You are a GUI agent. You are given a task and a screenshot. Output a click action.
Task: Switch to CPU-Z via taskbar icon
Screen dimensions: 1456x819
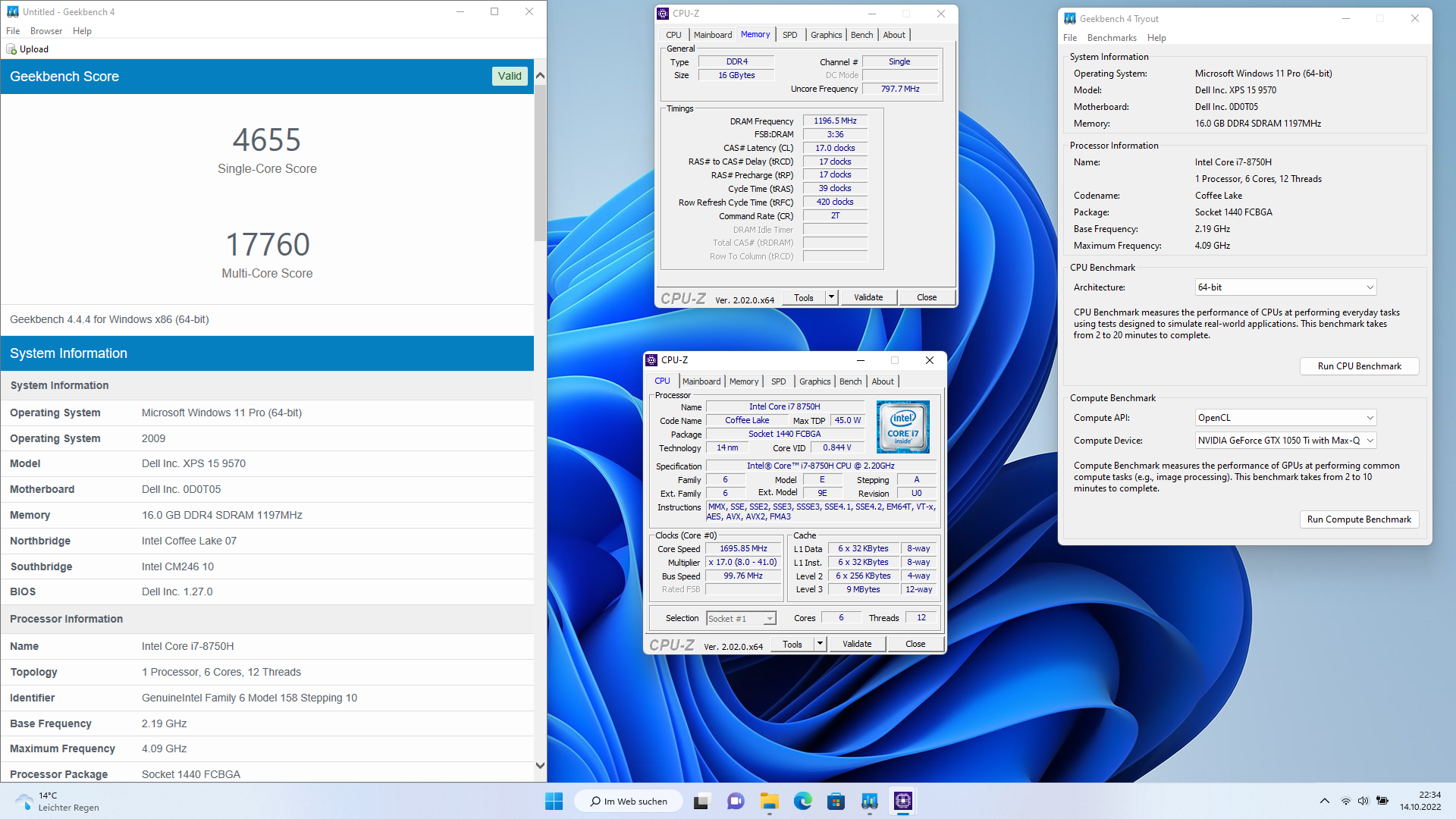click(902, 801)
